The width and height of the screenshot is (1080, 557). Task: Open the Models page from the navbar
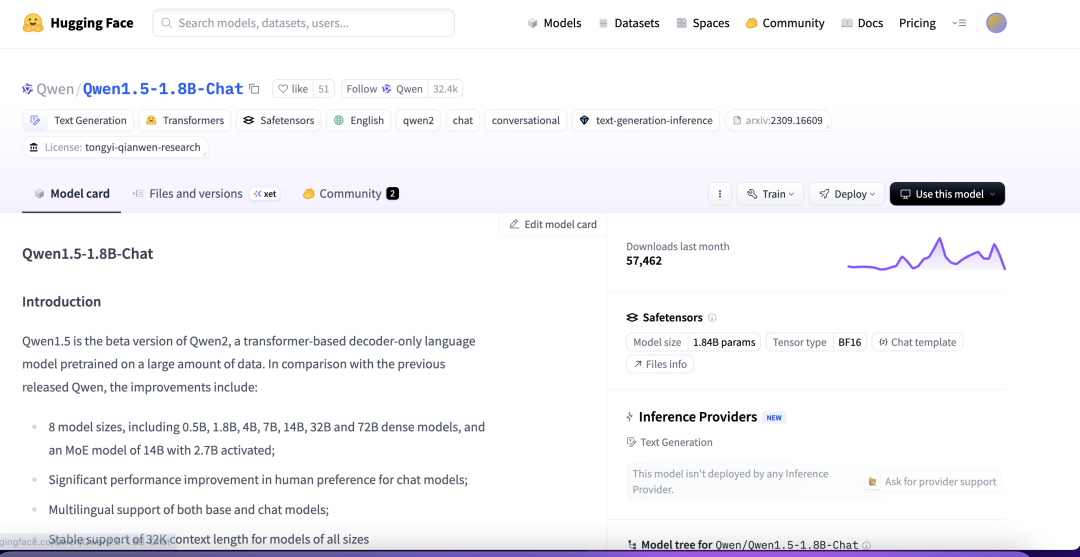554,23
